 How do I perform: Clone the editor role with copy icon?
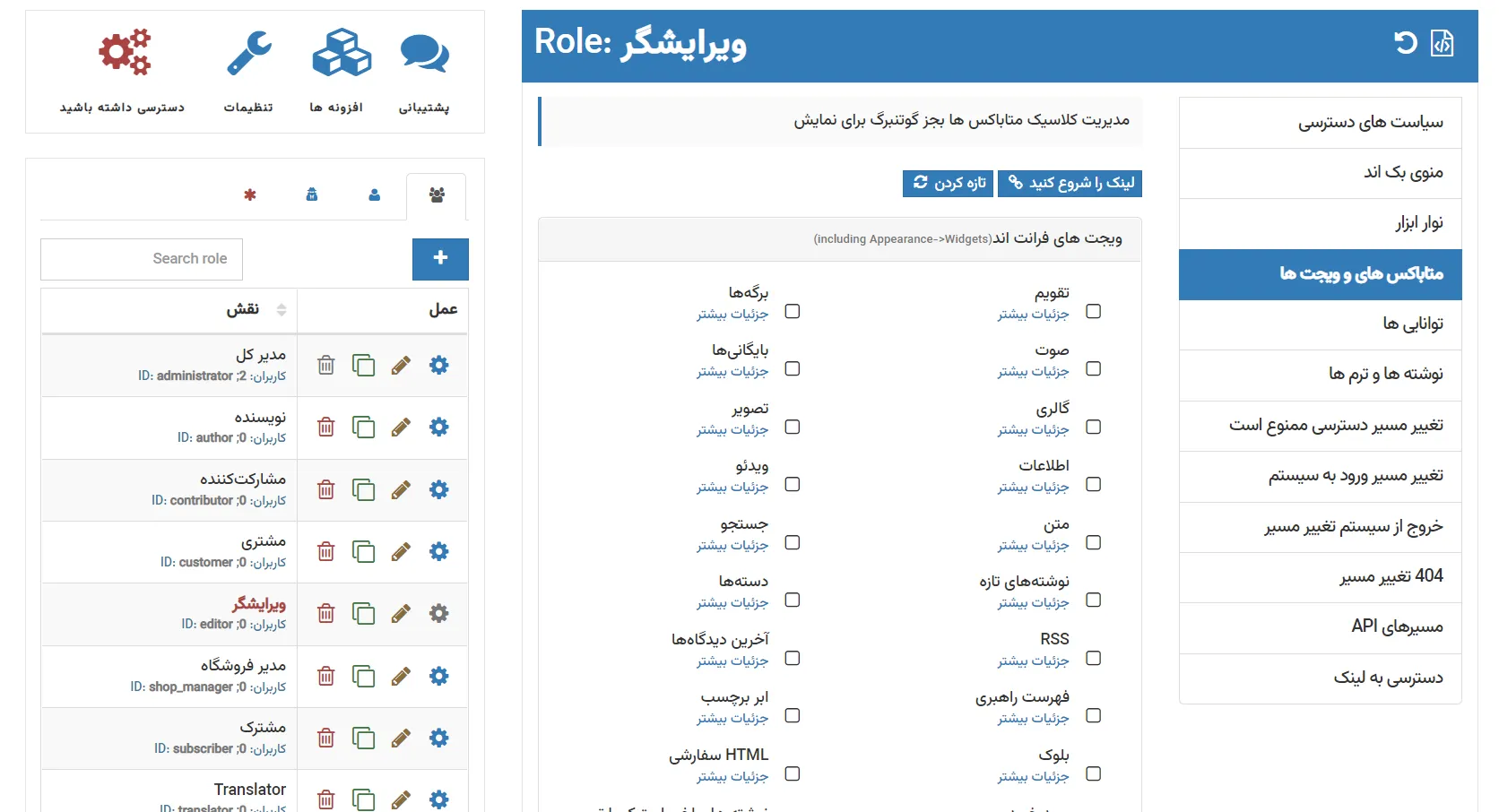click(x=363, y=613)
